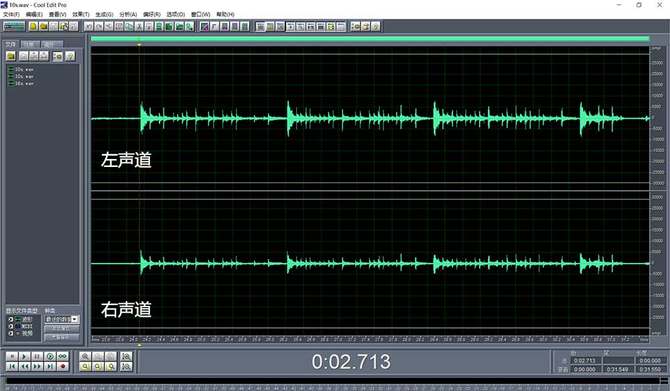This screenshot has width=670, height=391.
Task: Click the yellow New File toolbar icon
Action: (x=33, y=26)
